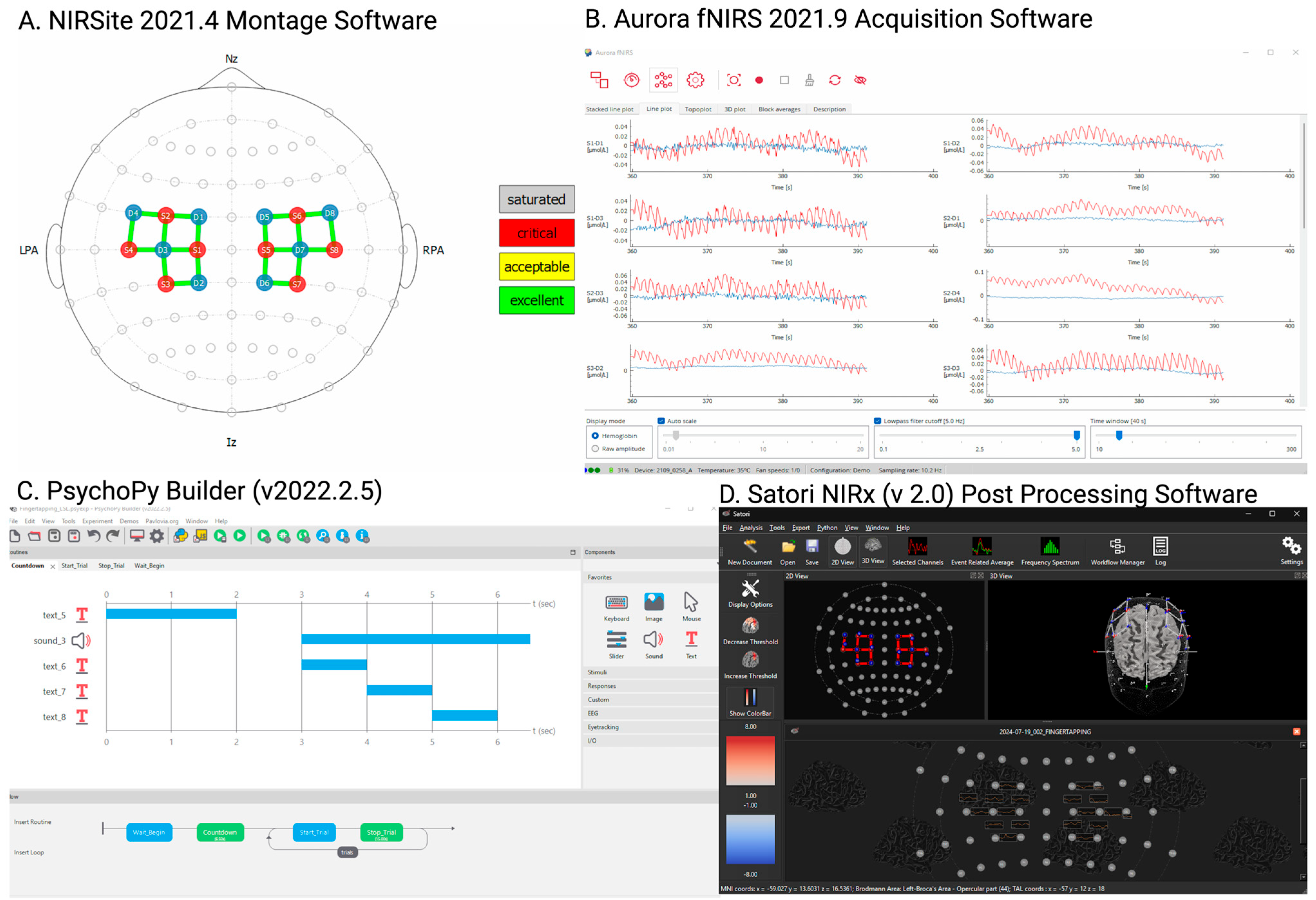
Task: Expand the Stimuli components section
Action: pos(597,672)
